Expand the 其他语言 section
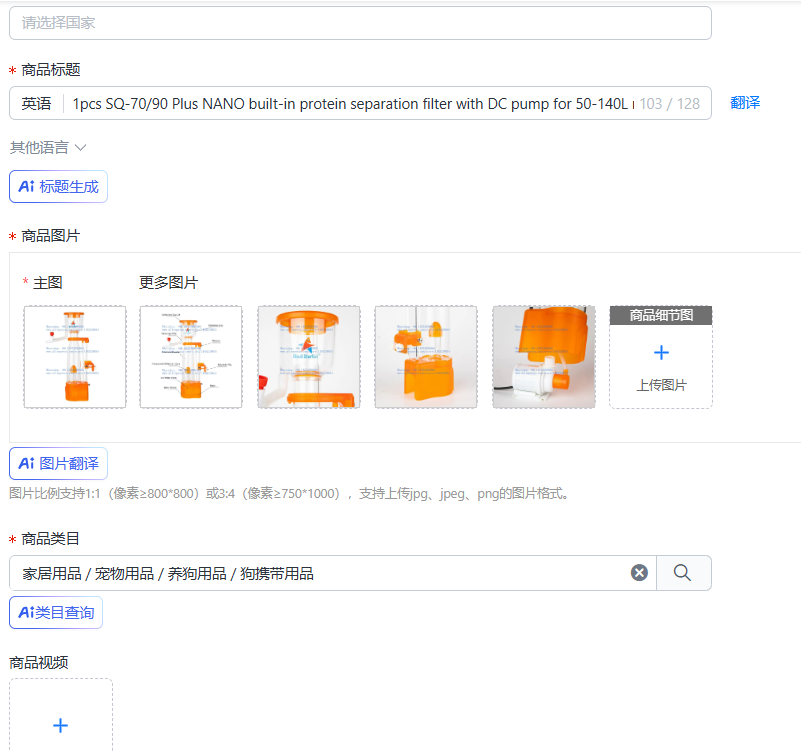This screenshot has width=801, height=751. (48, 148)
